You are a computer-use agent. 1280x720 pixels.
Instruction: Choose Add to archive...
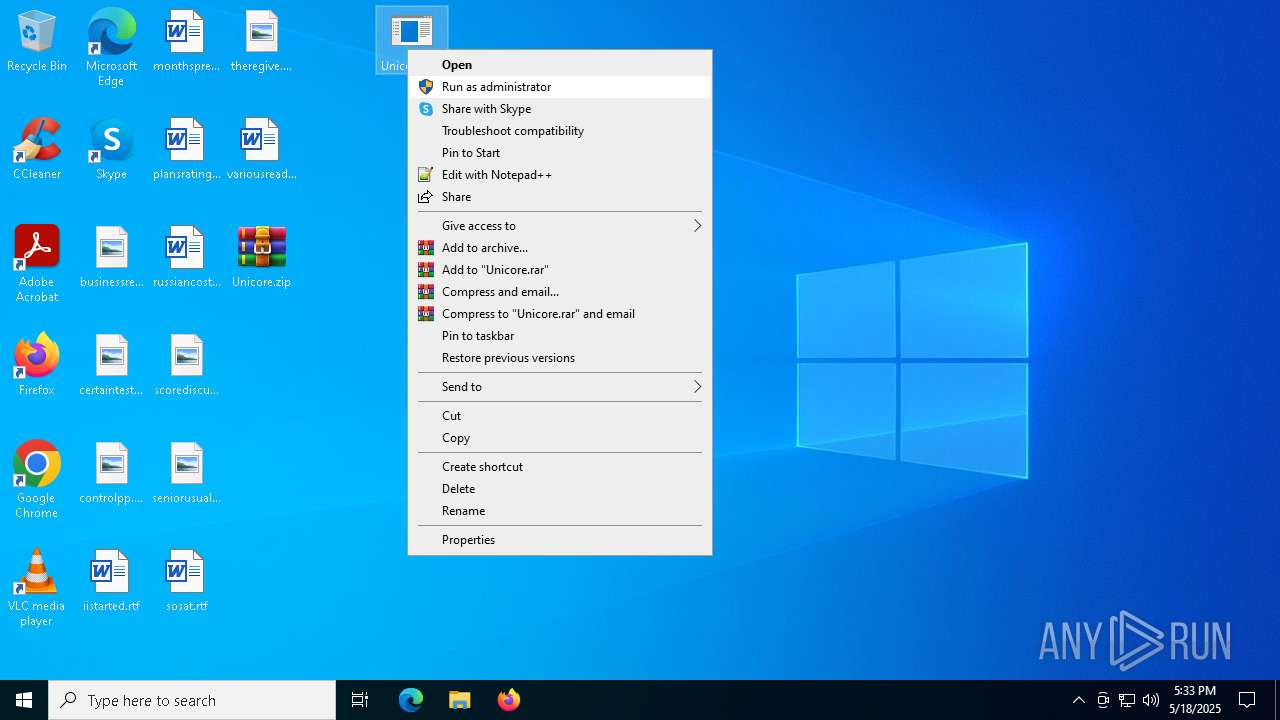[x=559, y=248]
